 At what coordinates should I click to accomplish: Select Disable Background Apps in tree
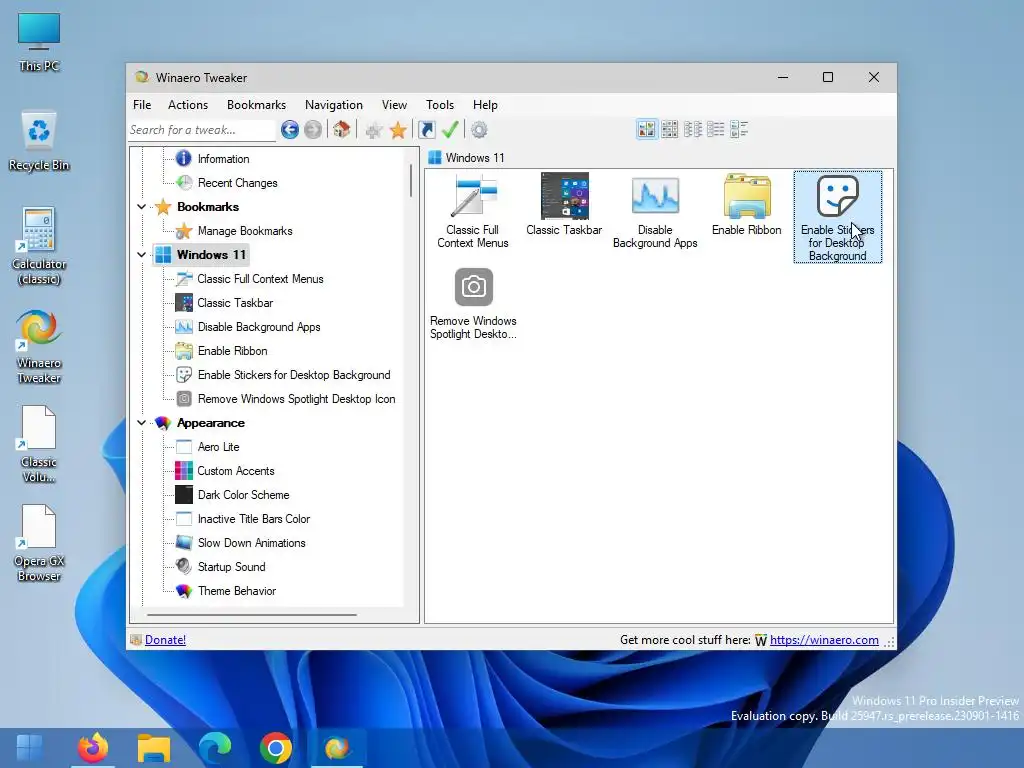tap(259, 327)
